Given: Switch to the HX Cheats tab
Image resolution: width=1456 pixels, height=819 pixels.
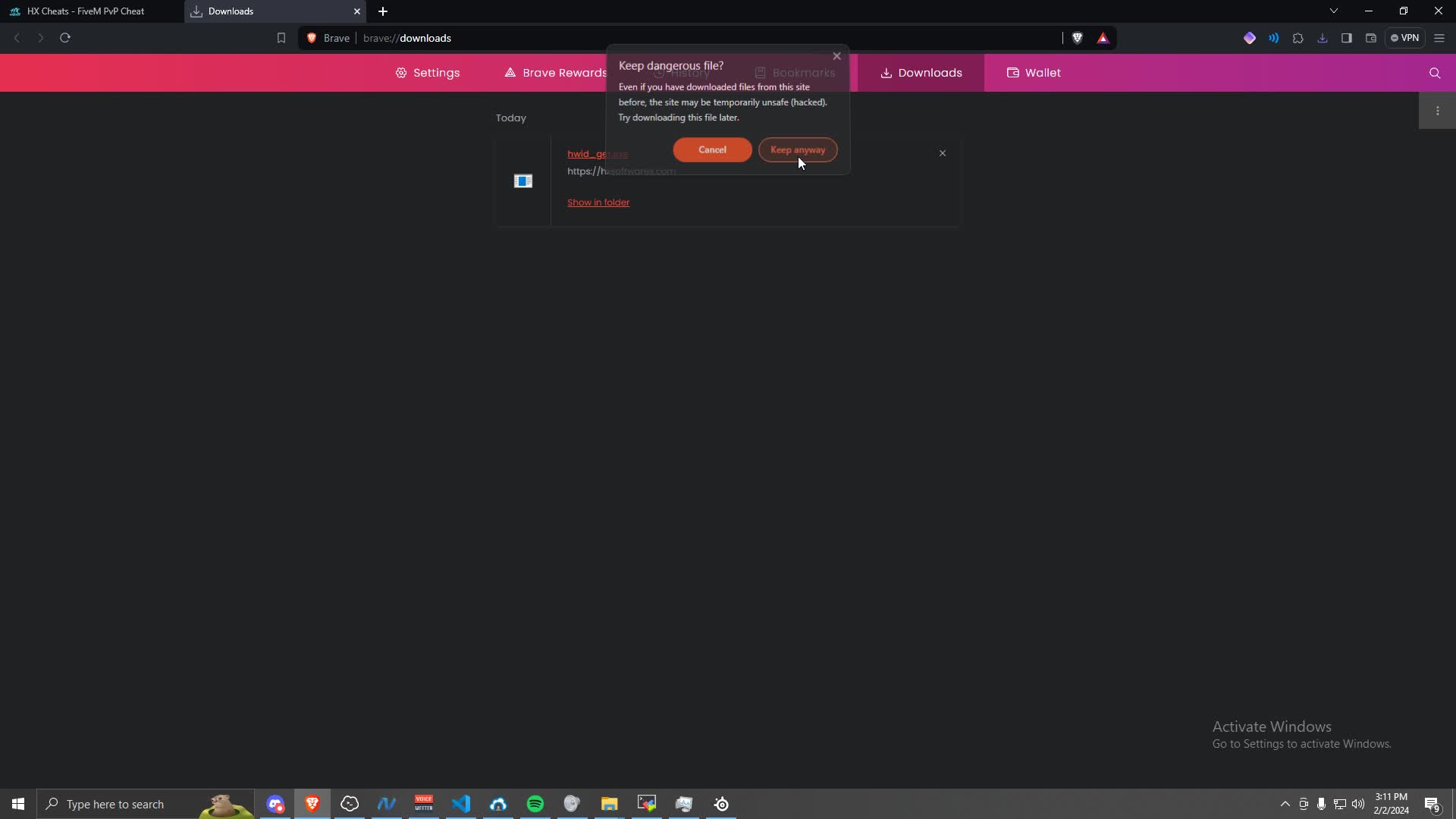Looking at the screenshot, I should [x=83, y=11].
